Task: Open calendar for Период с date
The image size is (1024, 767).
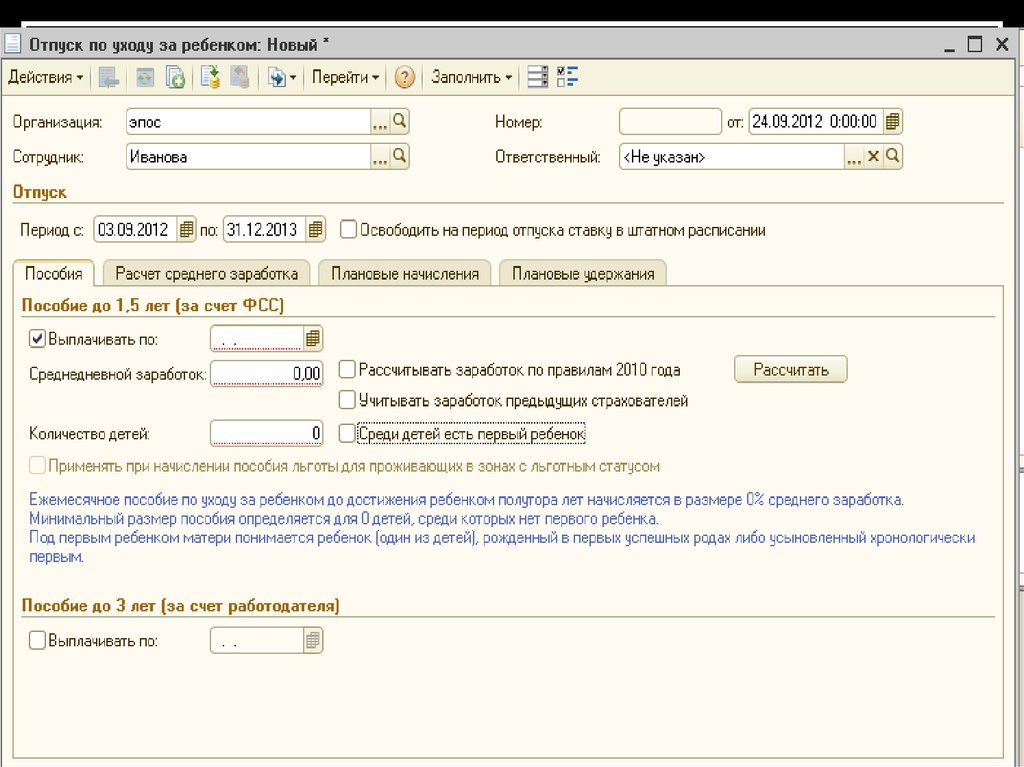Action: [x=186, y=229]
